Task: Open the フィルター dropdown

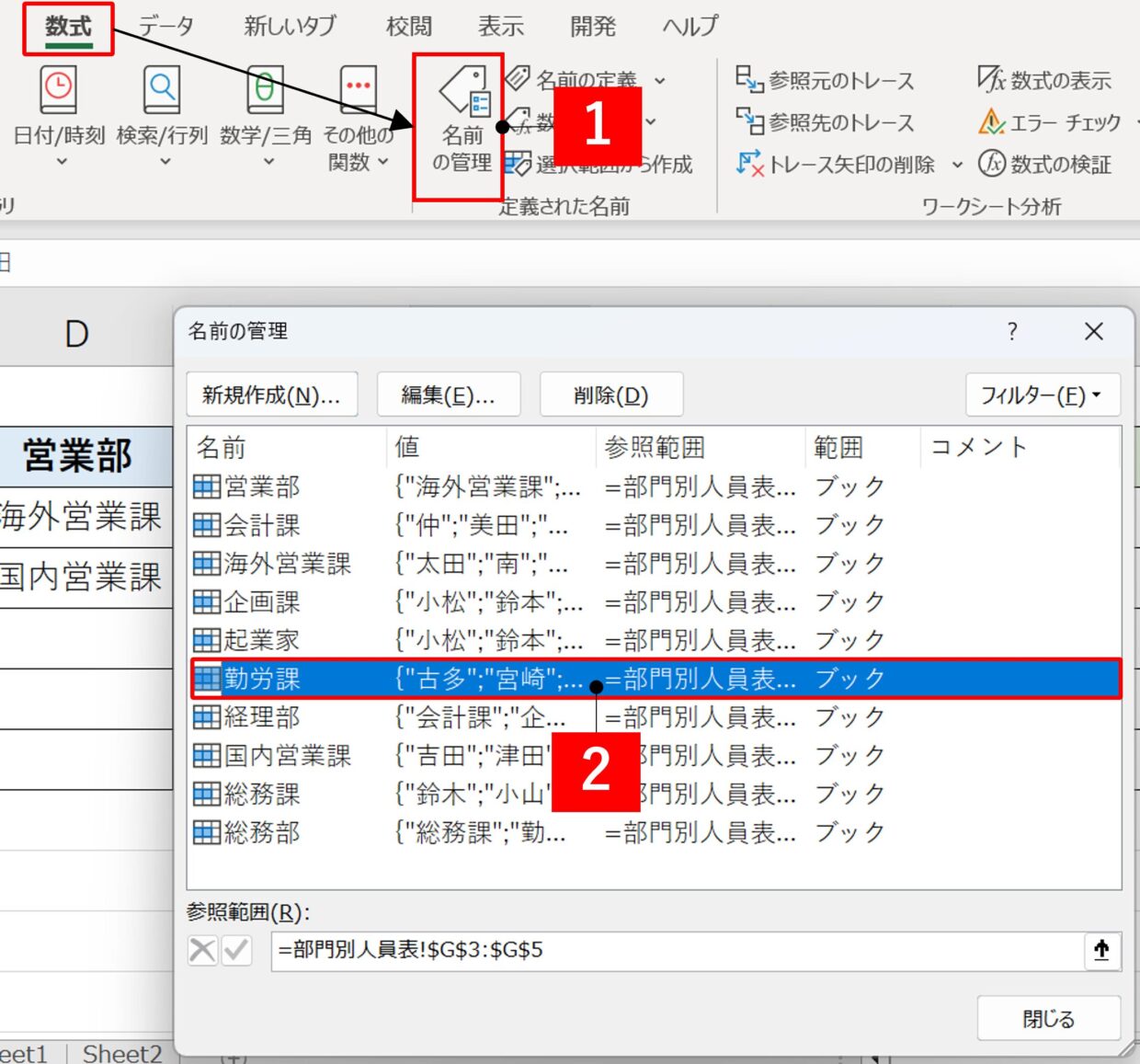Action: [1042, 395]
